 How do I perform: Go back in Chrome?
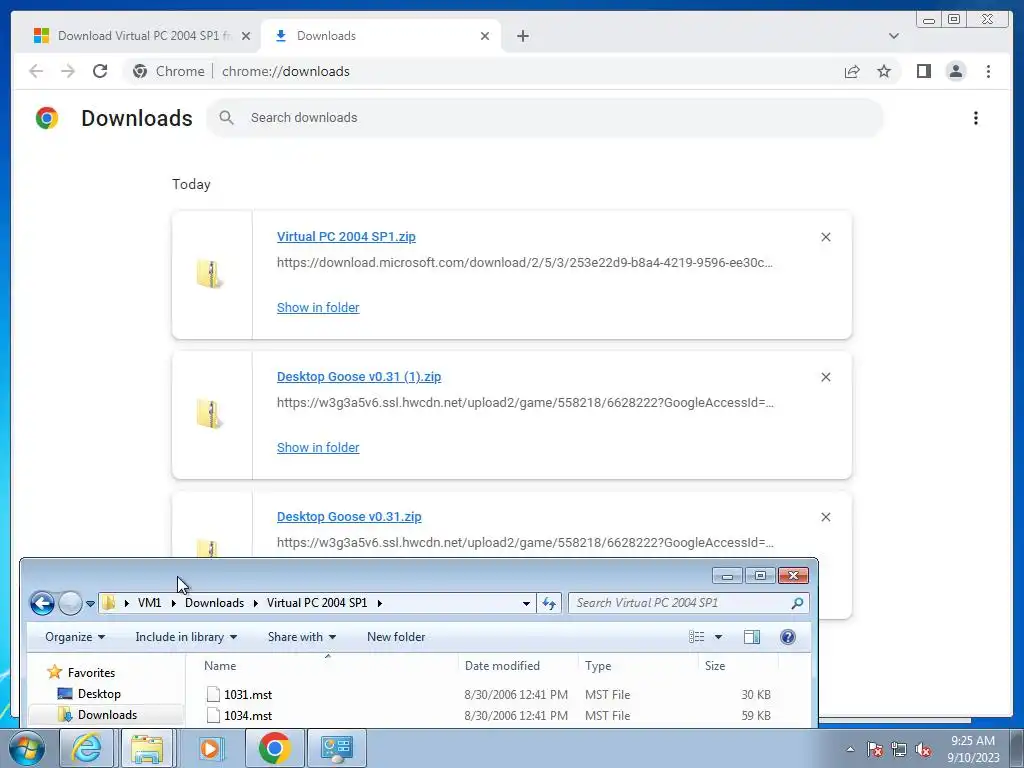(x=36, y=71)
